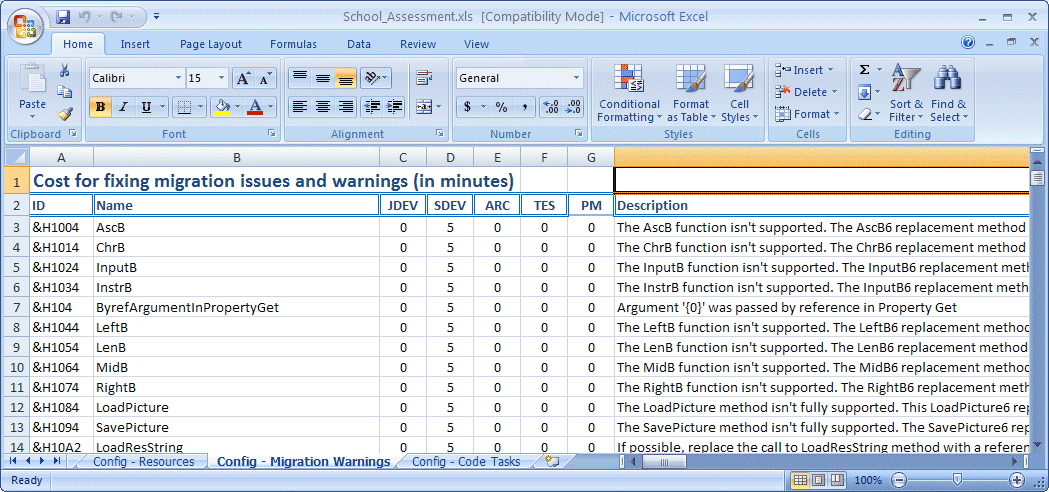Switch to the Page Layout tab
Viewport: 1049px width, 492px height.
click(x=211, y=44)
